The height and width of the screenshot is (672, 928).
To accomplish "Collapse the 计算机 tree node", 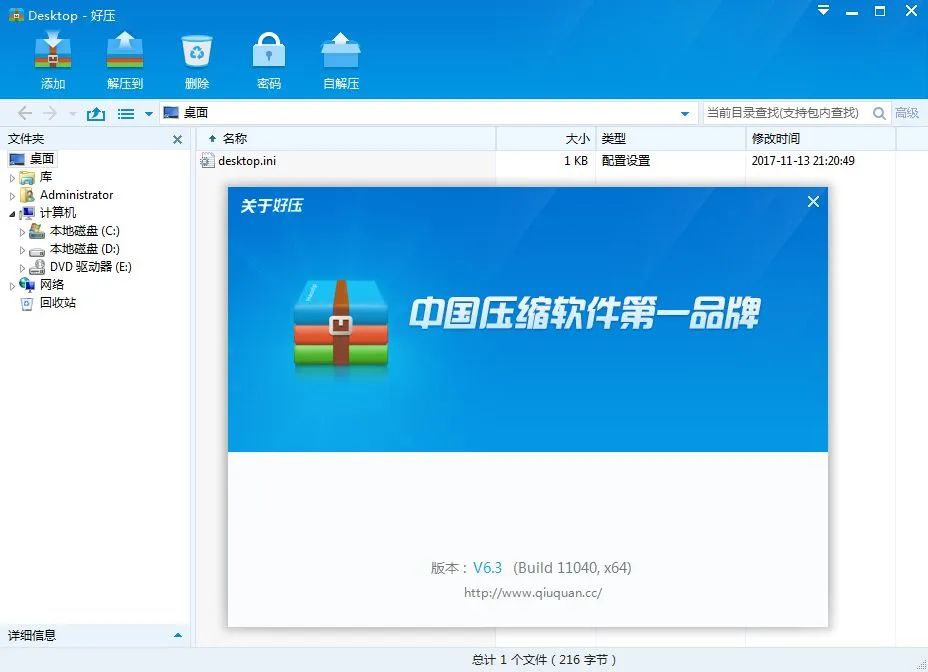I will pyautogui.click(x=12, y=212).
